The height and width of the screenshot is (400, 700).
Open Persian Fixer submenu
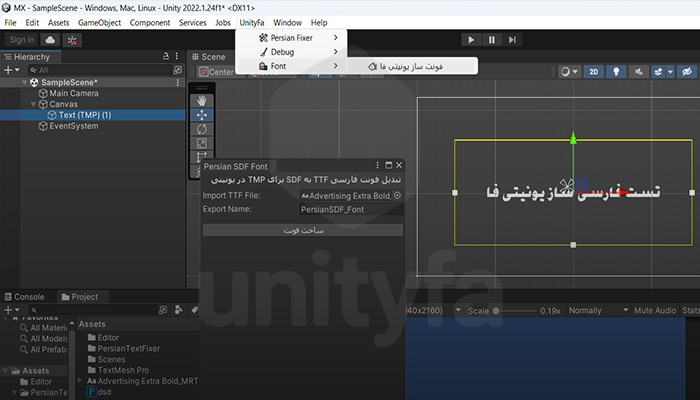coord(292,38)
